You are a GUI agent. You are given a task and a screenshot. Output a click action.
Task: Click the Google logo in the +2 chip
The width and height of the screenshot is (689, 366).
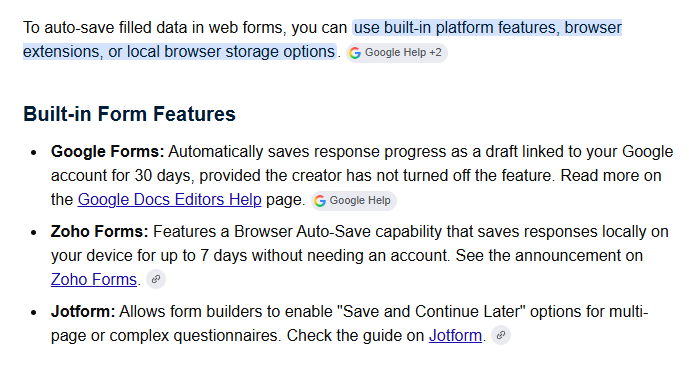click(355, 53)
